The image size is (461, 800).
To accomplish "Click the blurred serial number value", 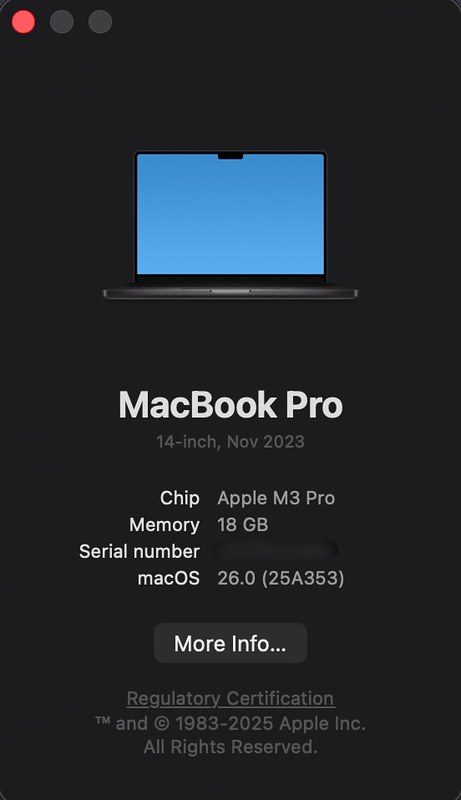I will 276,551.
